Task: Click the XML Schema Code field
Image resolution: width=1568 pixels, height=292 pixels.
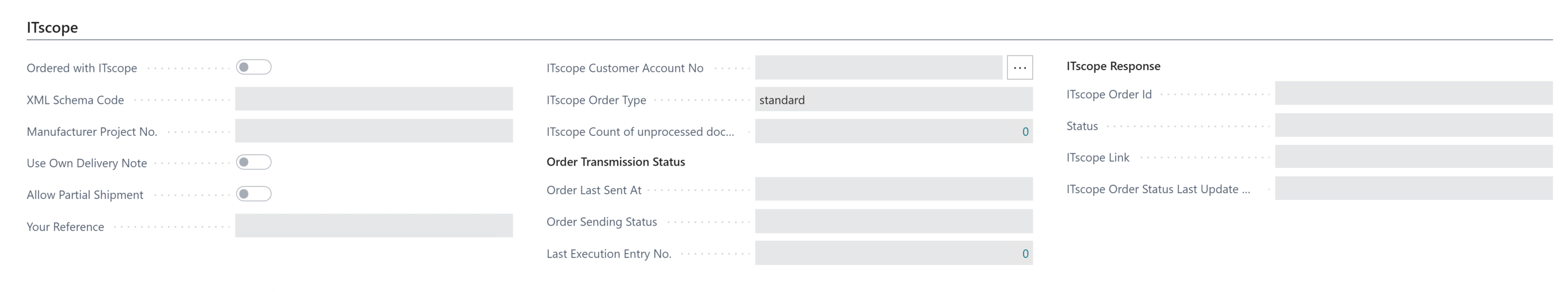Action: [x=374, y=99]
